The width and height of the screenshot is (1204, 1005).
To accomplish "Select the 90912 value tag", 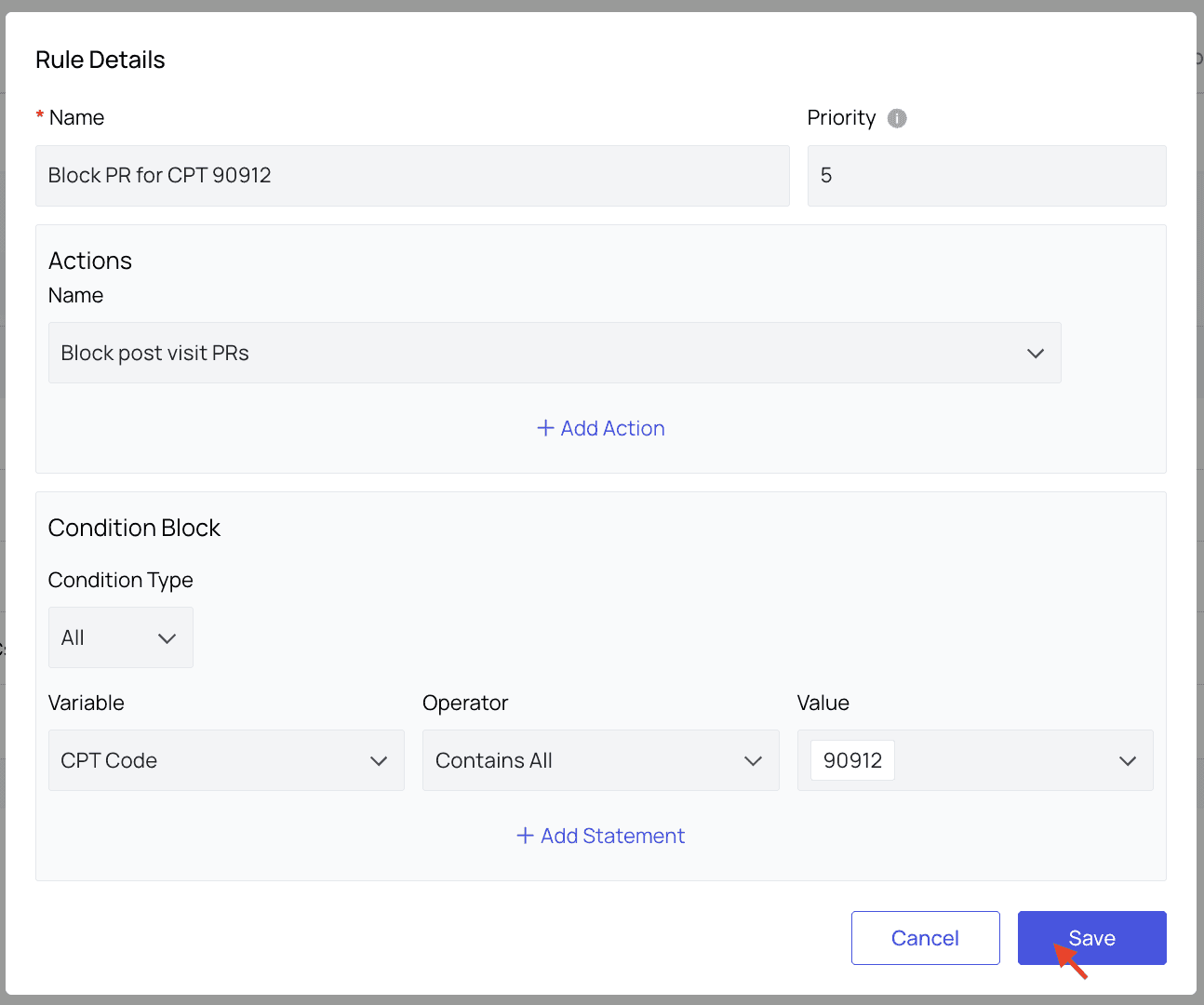I will tap(852, 760).
